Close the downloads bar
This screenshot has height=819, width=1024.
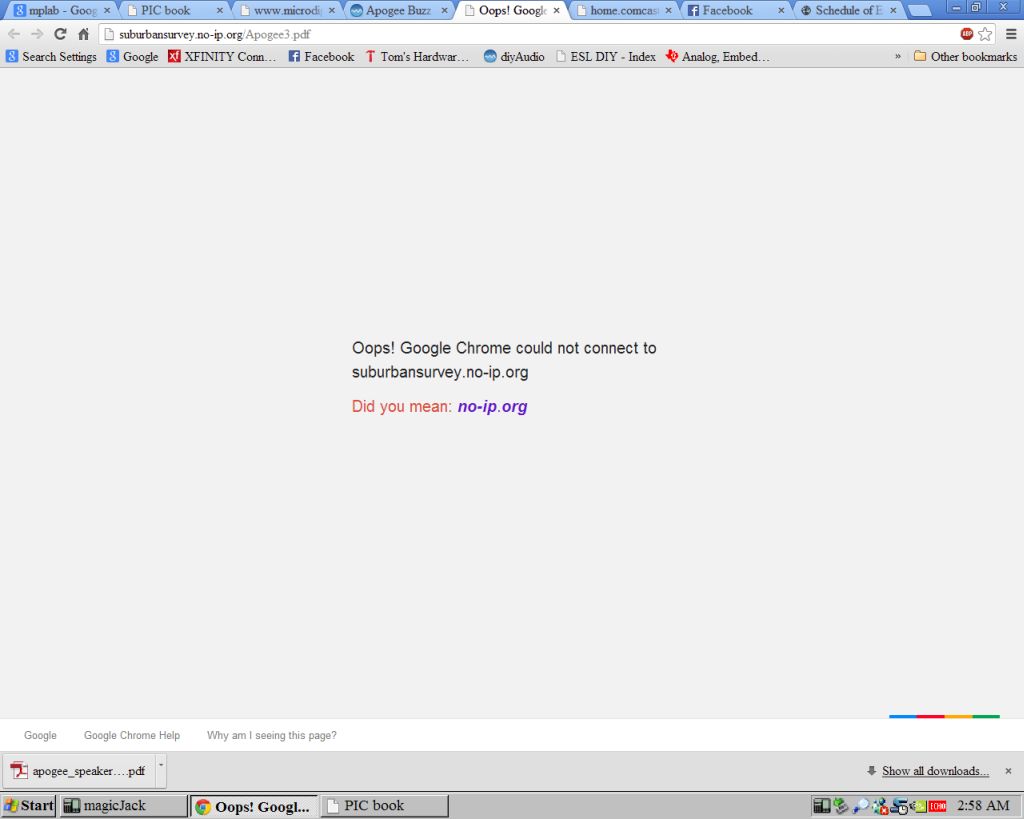tap(1008, 771)
